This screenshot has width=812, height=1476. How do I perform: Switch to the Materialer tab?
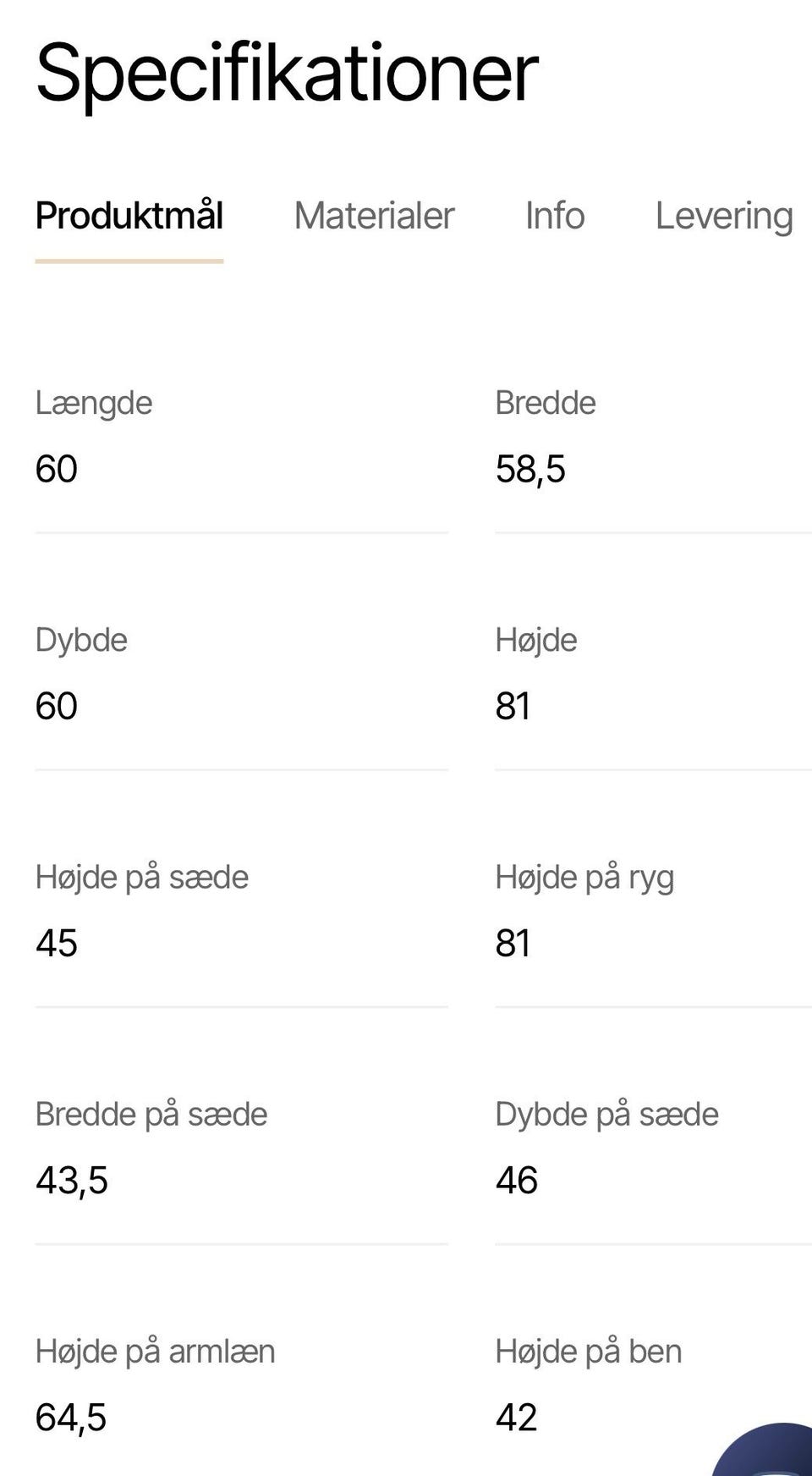pyautogui.click(x=374, y=216)
